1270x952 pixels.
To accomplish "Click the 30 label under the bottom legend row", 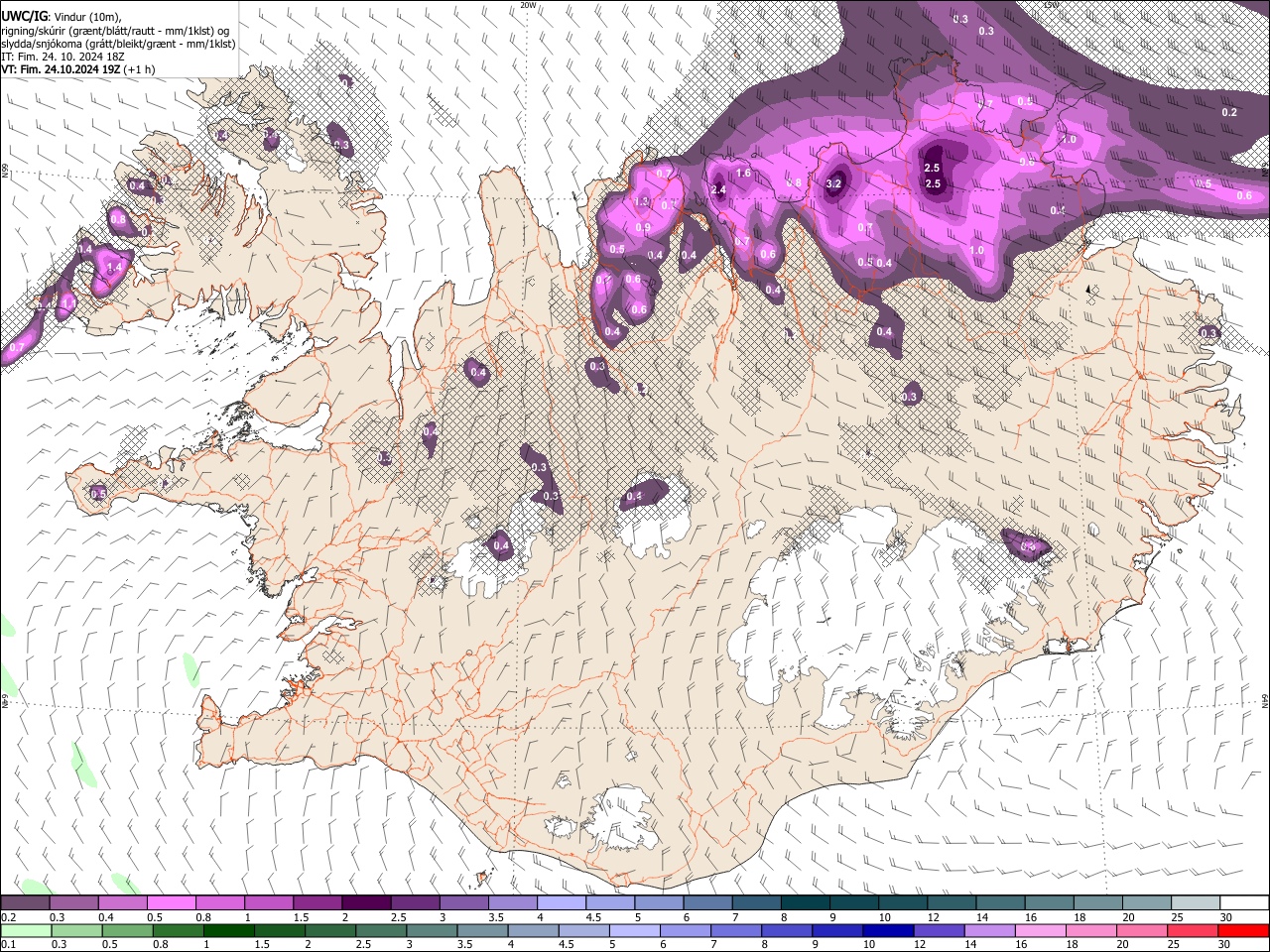I will (1225, 945).
